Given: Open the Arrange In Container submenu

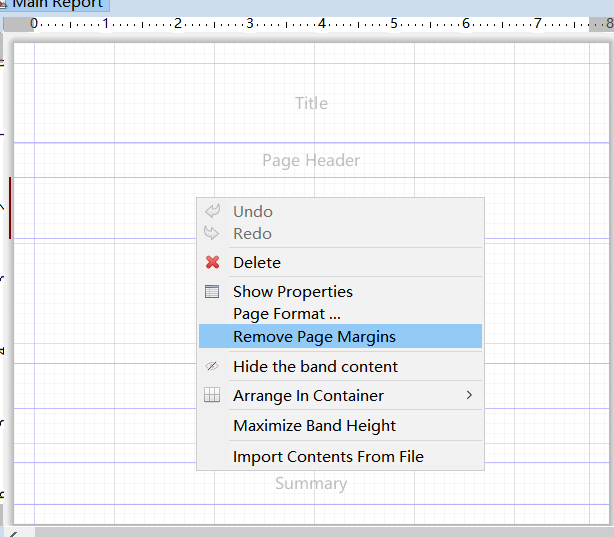Looking at the screenshot, I should pyautogui.click(x=340, y=396).
